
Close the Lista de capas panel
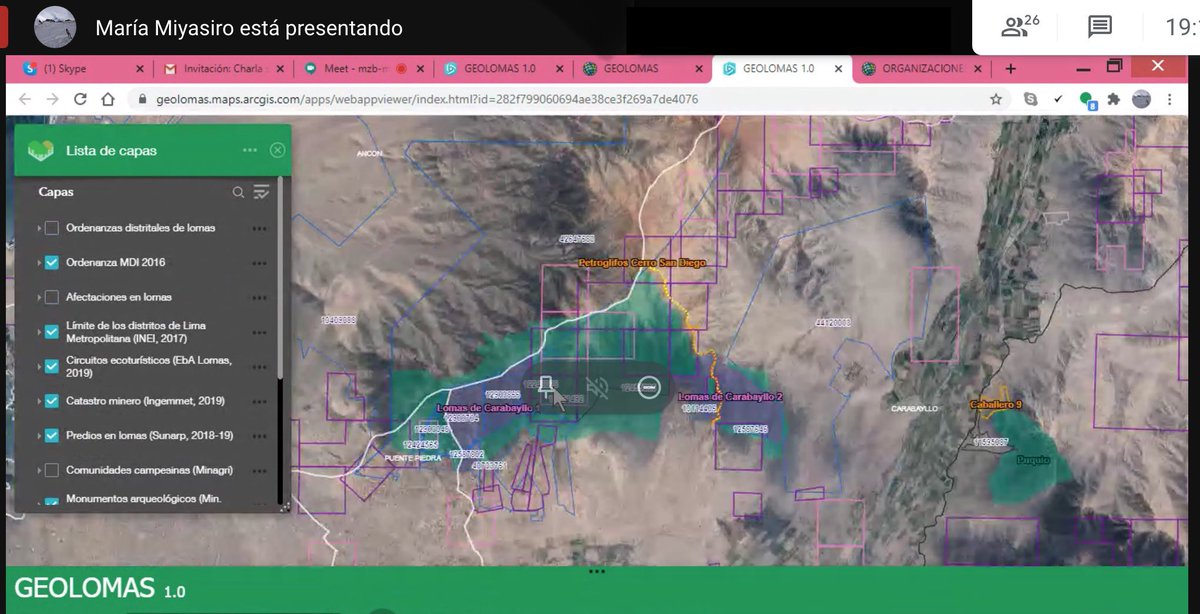click(x=278, y=150)
